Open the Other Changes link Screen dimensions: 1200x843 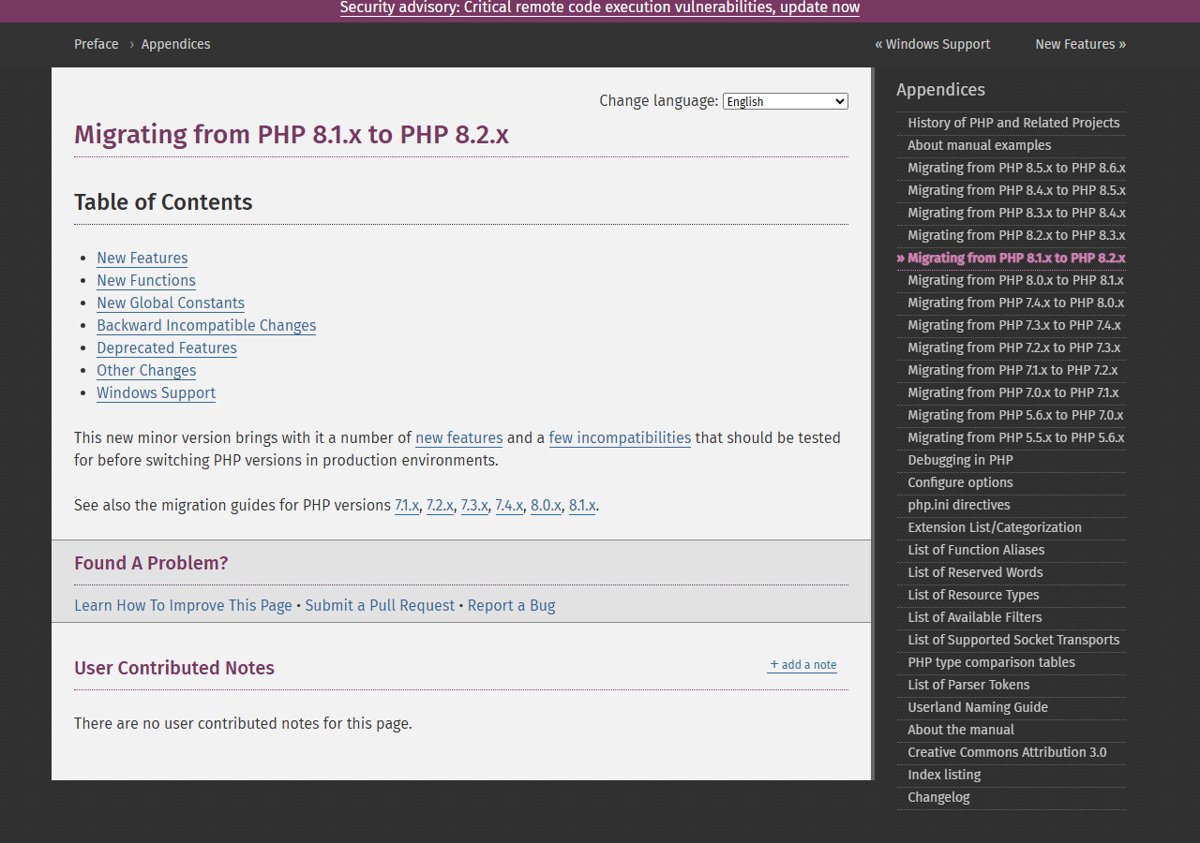click(x=146, y=371)
